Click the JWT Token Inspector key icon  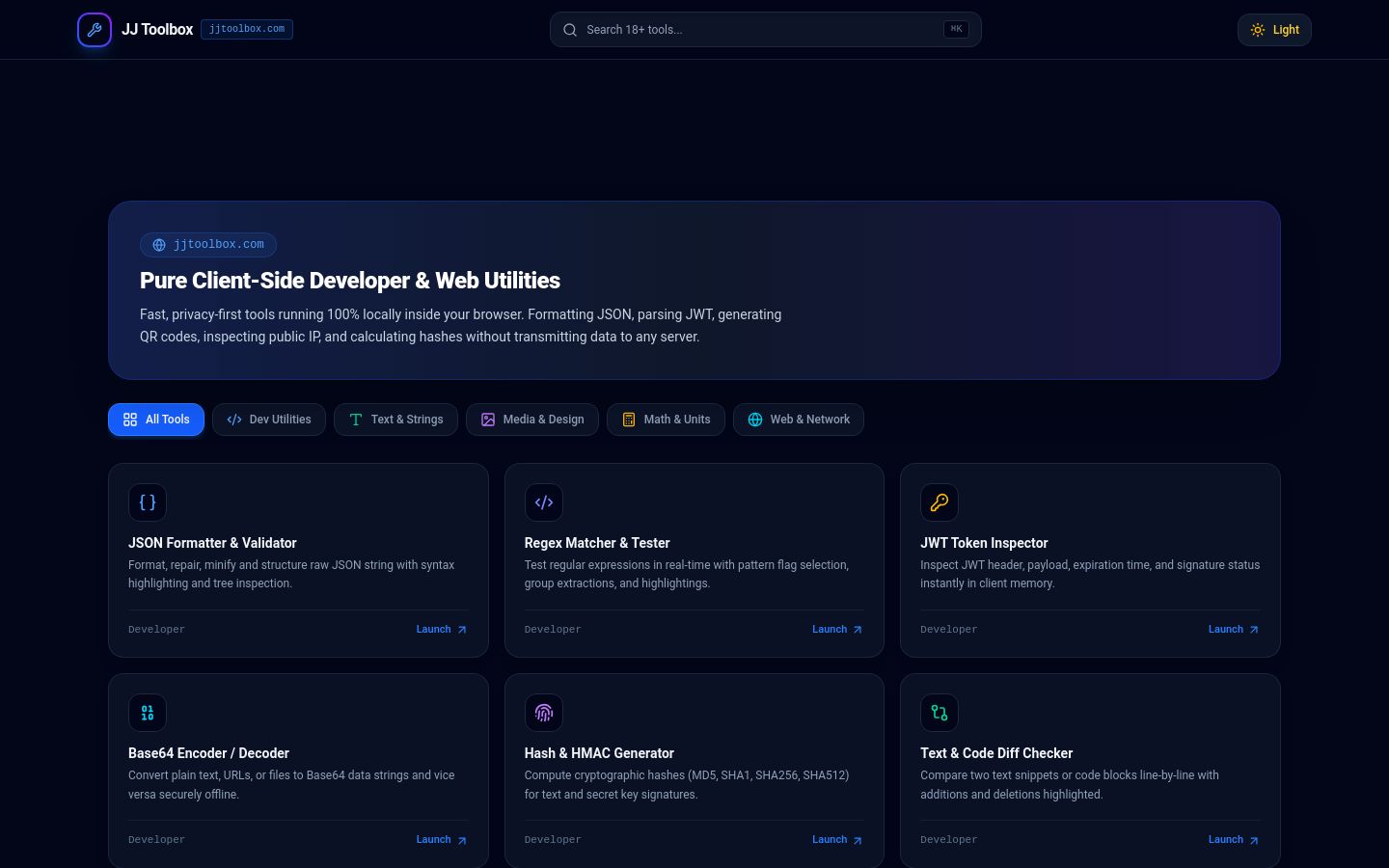tap(940, 502)
